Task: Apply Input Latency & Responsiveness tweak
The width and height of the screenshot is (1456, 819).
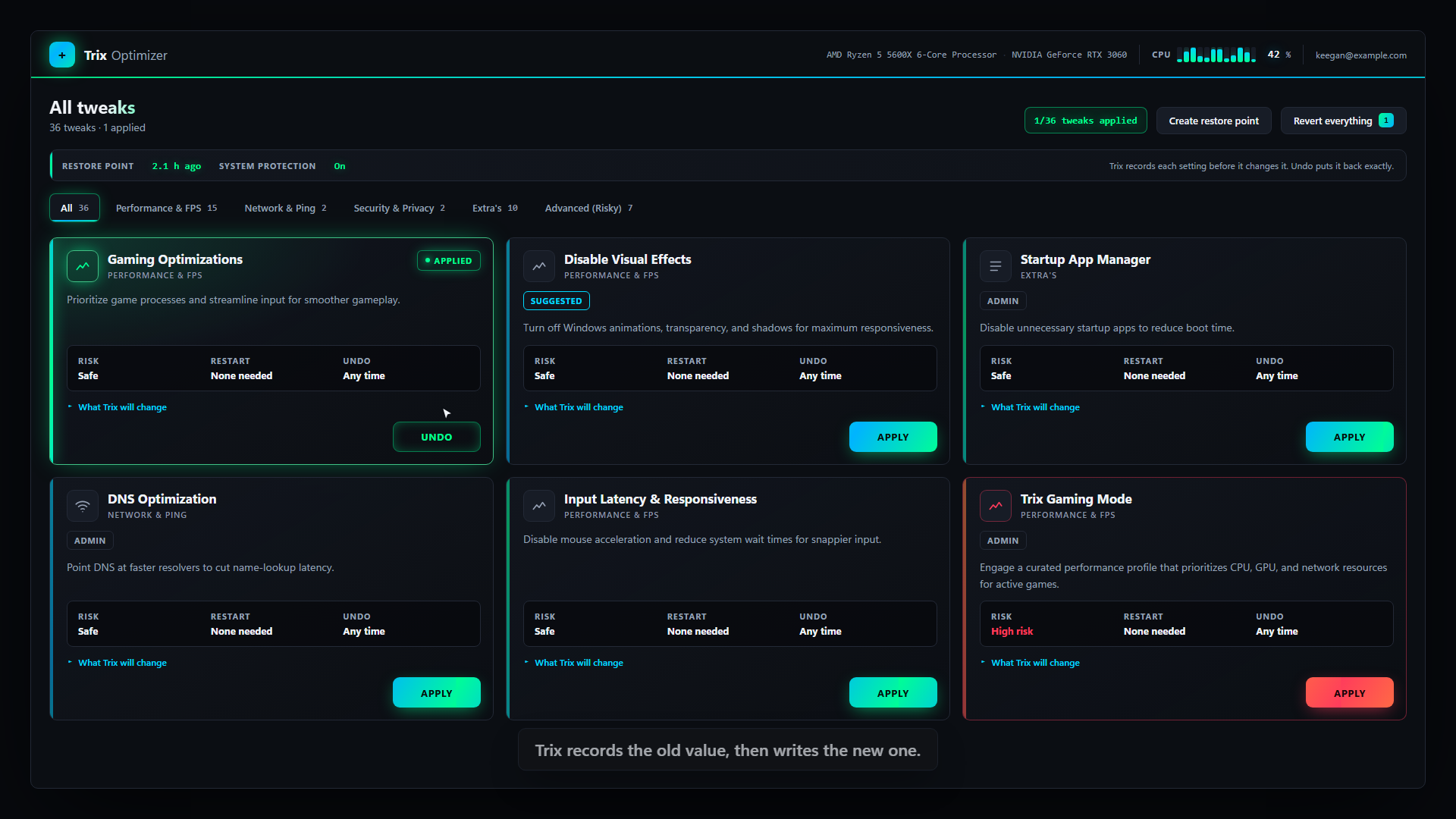Action: (x=893, y=692)
